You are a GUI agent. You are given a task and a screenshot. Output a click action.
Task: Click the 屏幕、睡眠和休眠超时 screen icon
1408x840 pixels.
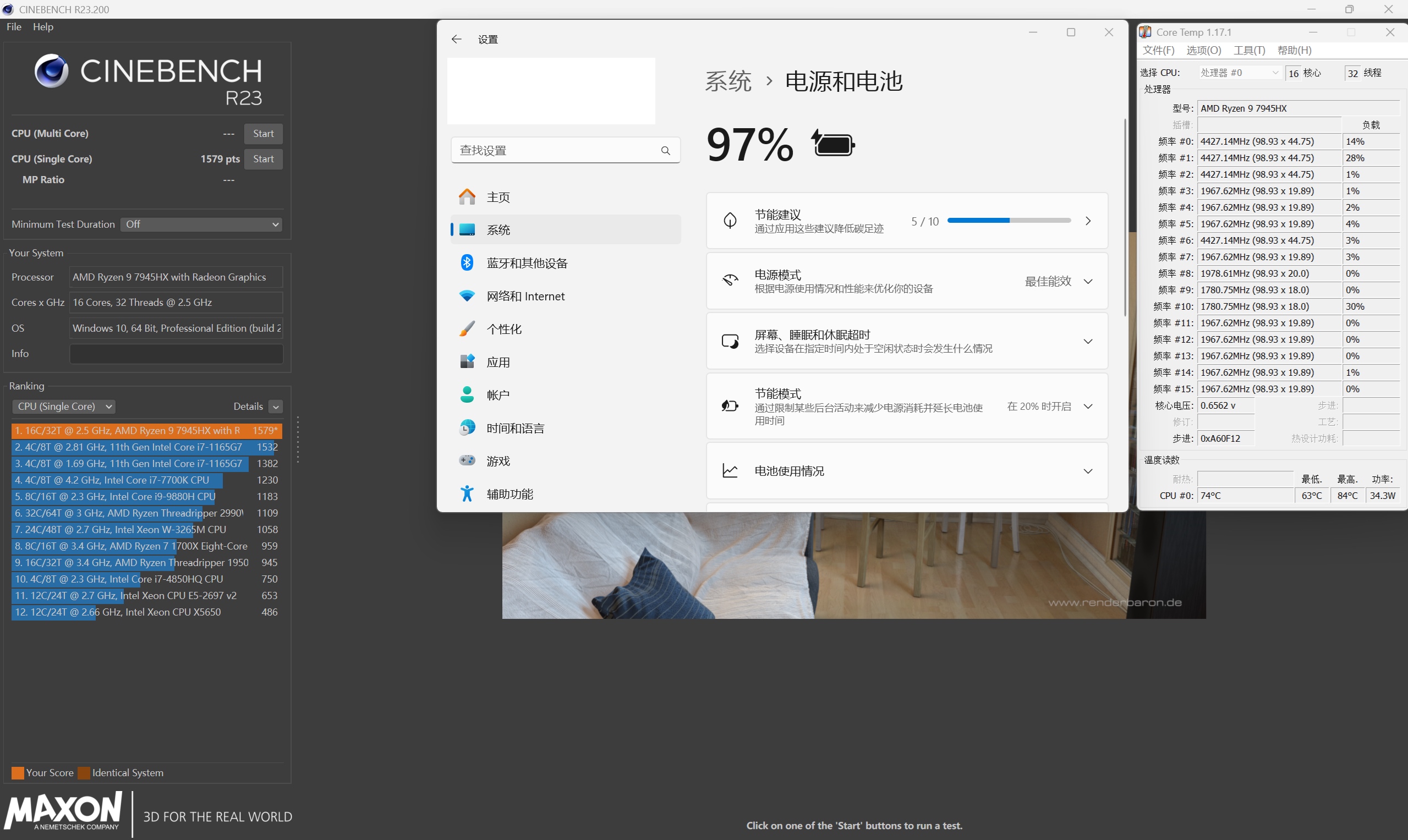[730, 341]
